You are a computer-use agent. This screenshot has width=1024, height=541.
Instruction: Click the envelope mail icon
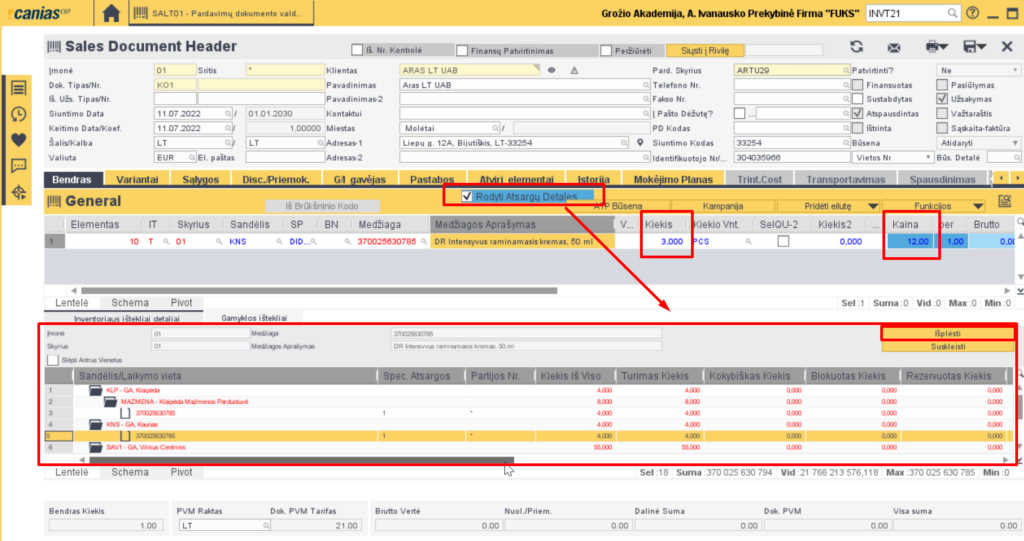point(896,47)
